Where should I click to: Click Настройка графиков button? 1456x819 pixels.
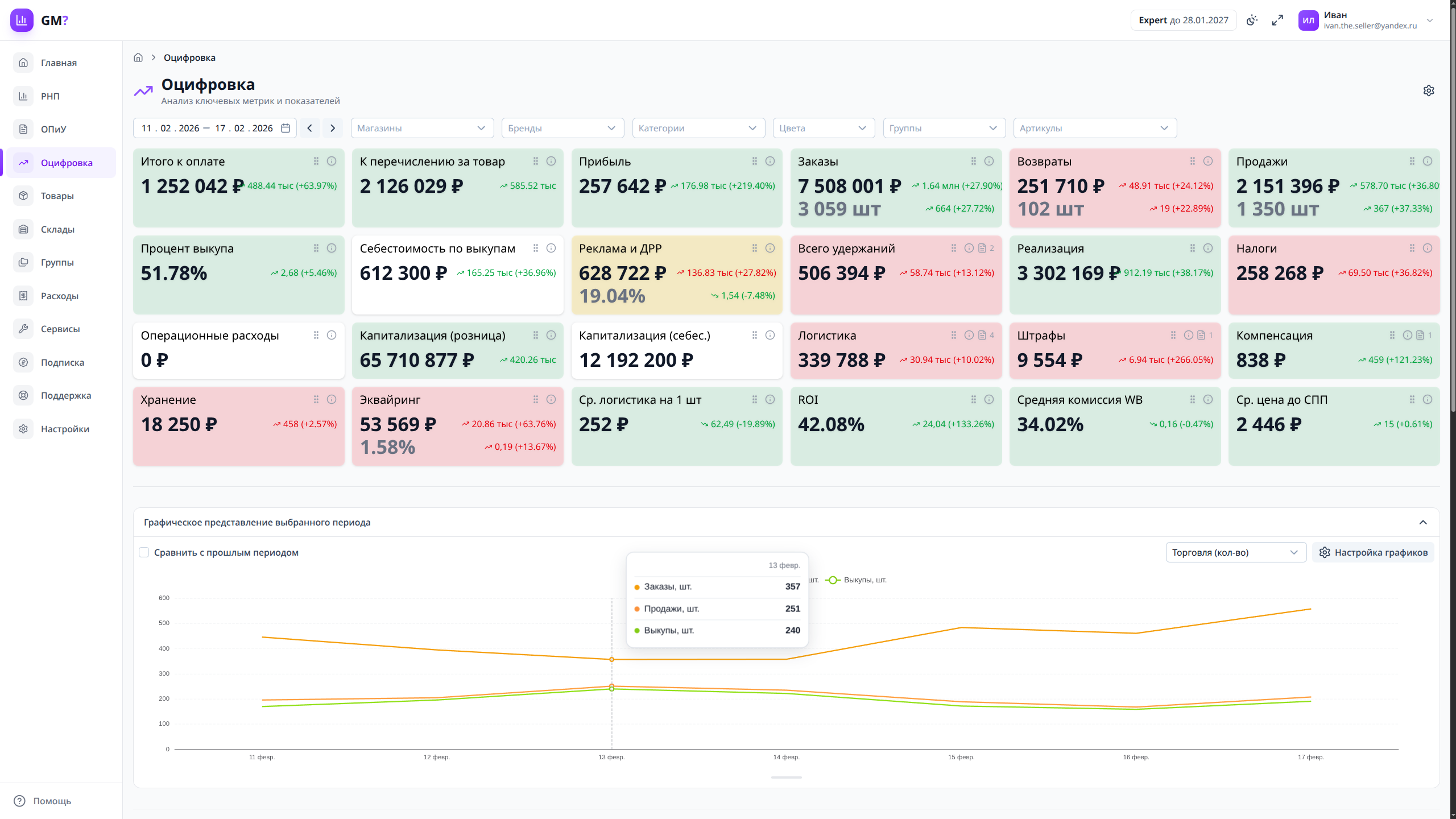[x=1373, y=552]
